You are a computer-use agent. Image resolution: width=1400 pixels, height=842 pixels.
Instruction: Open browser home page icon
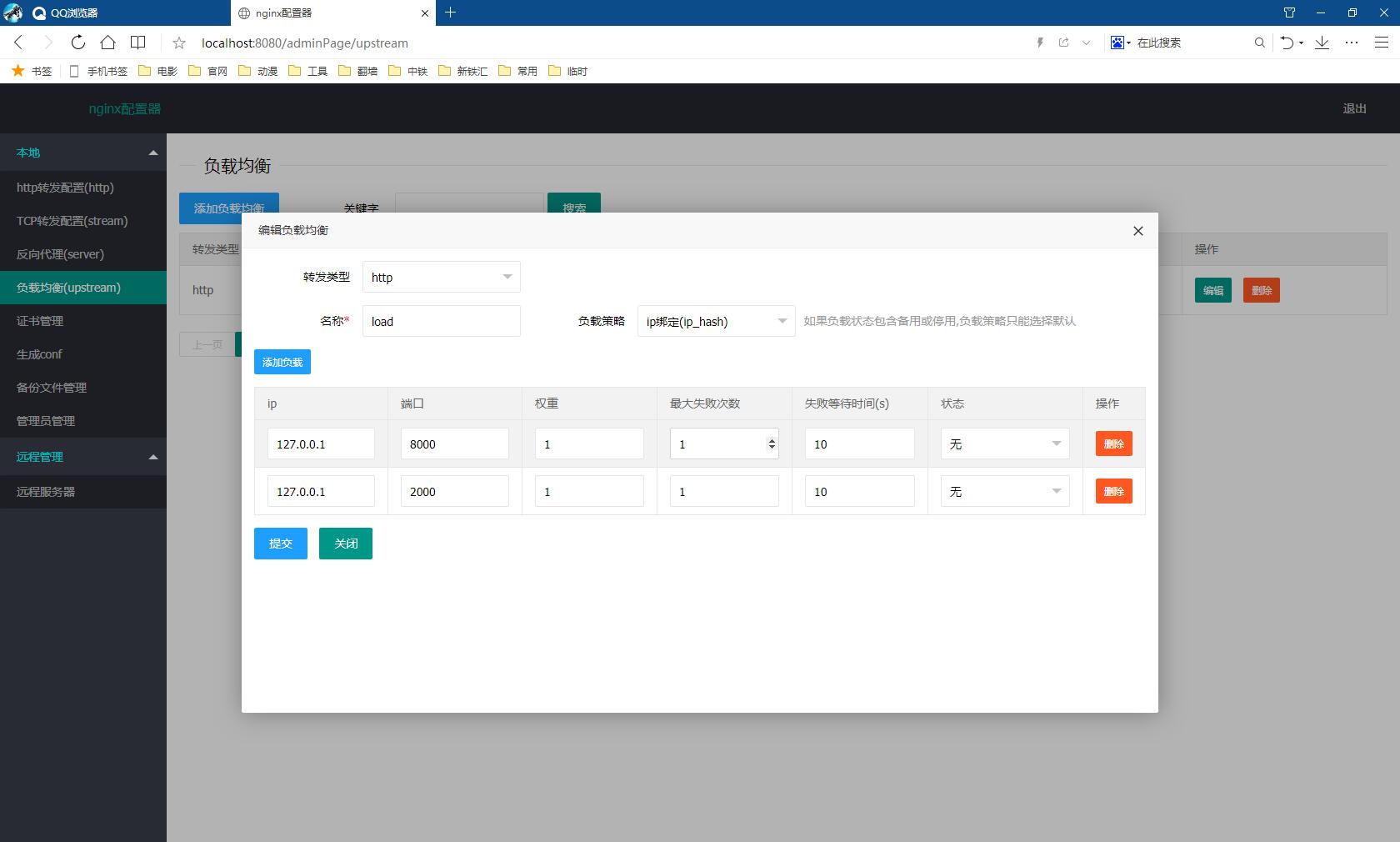107,43
